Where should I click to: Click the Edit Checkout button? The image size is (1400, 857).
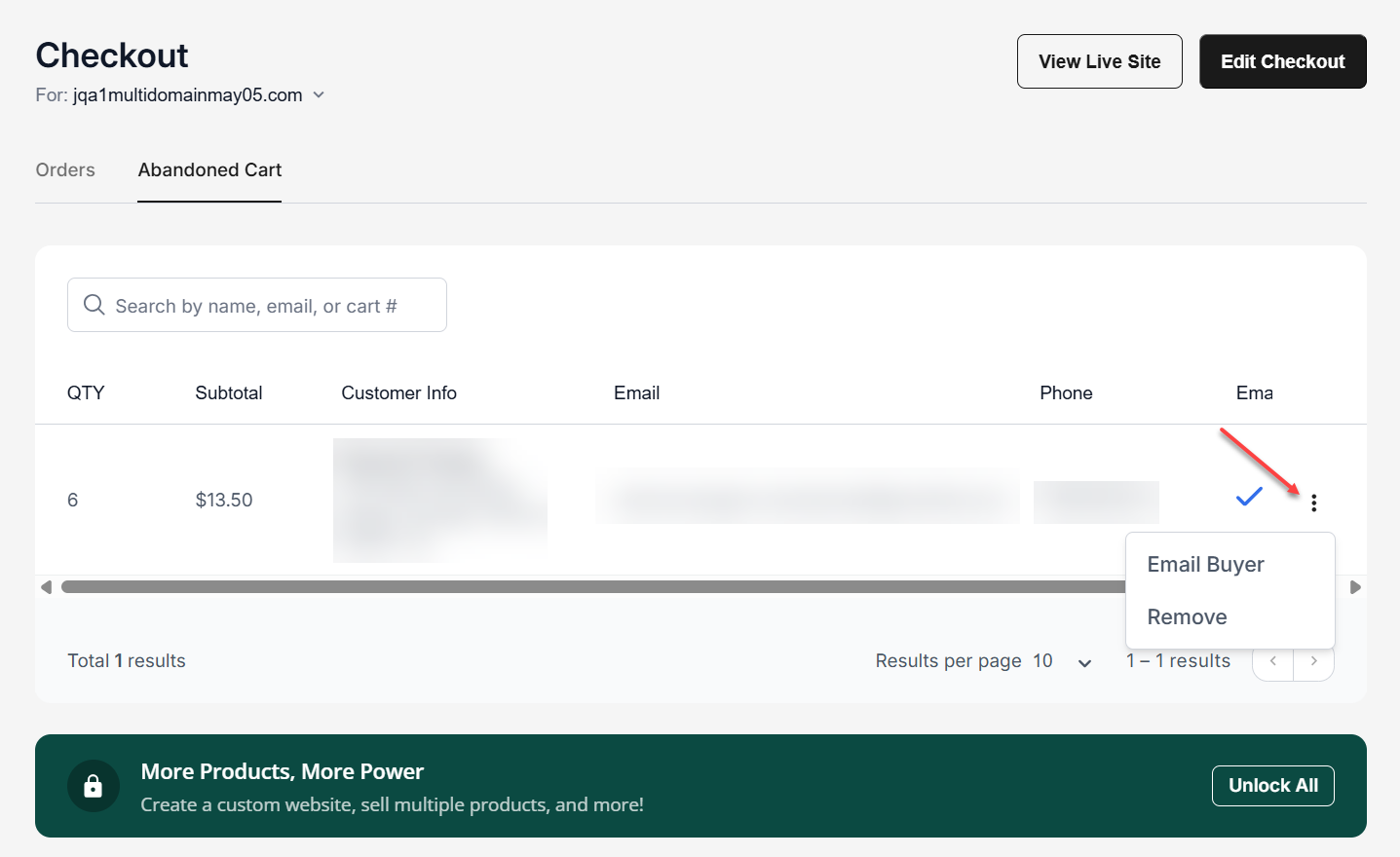1283,61
